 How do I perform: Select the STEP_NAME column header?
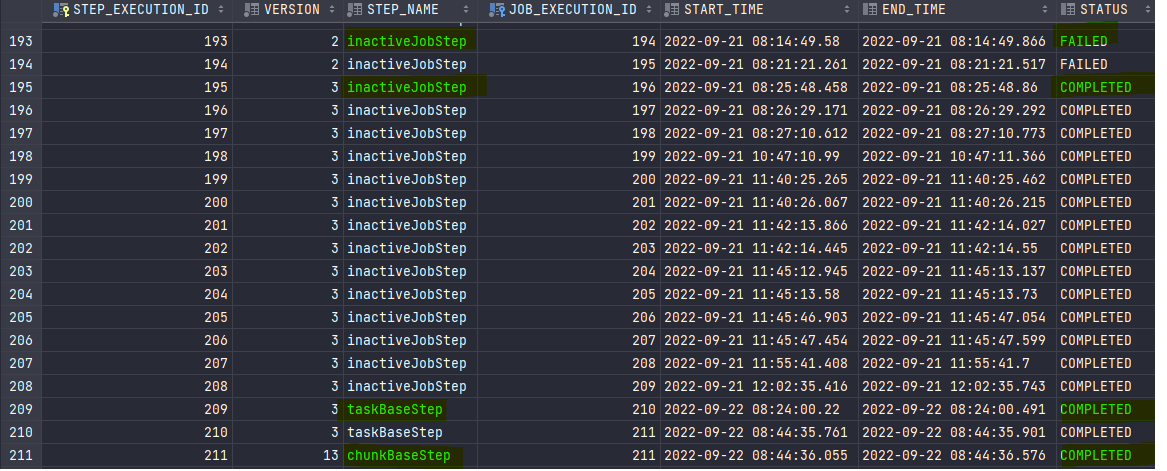(409, 10)
